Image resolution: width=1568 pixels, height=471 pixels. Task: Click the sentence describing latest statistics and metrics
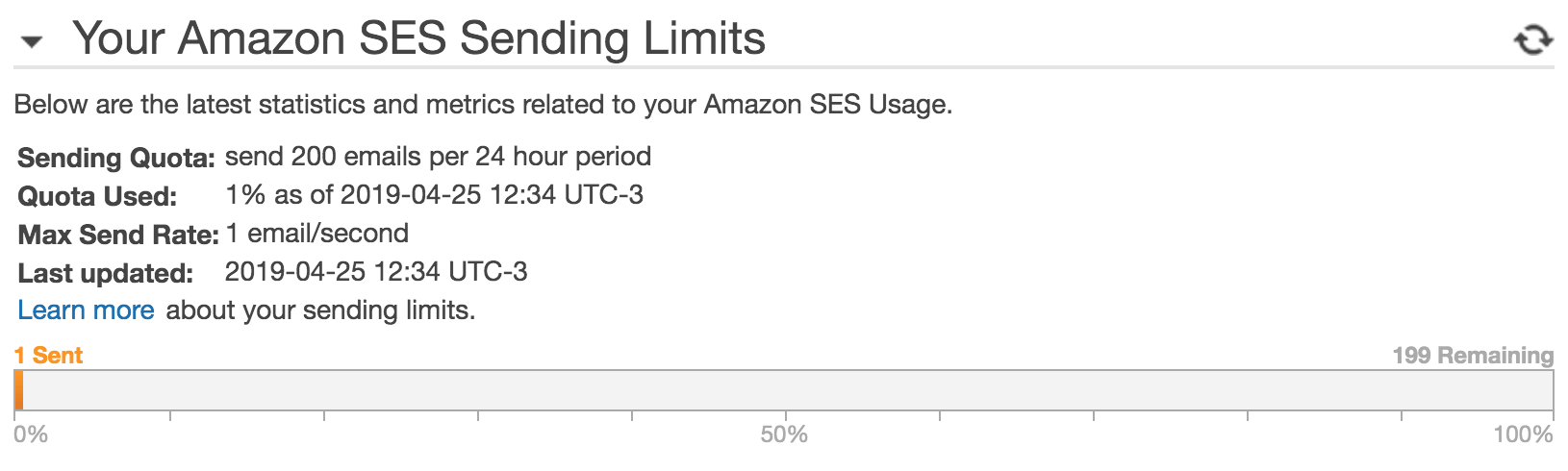tap(483, 105)
